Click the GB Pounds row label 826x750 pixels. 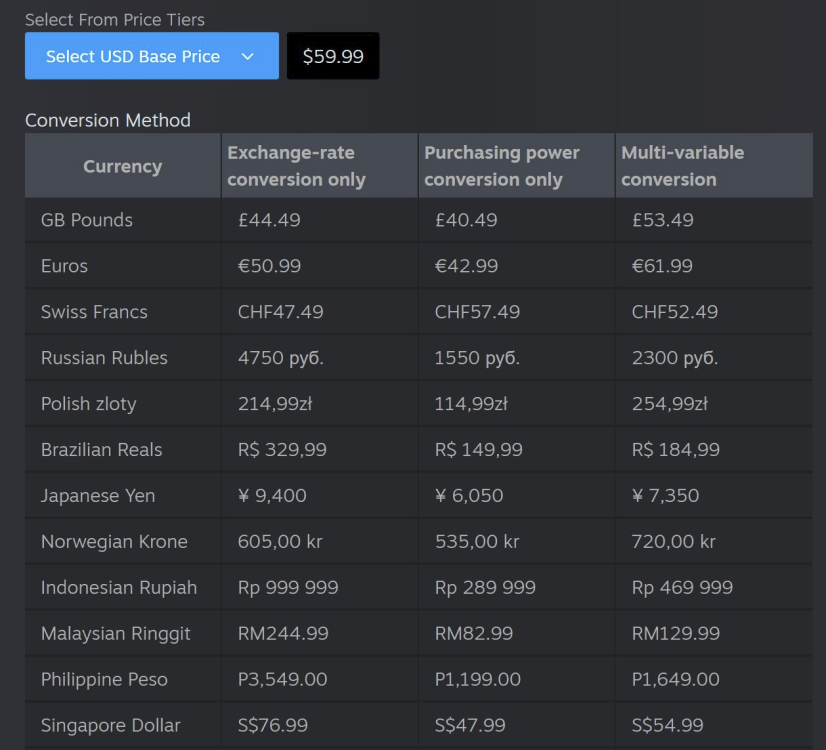pos(87,220)
